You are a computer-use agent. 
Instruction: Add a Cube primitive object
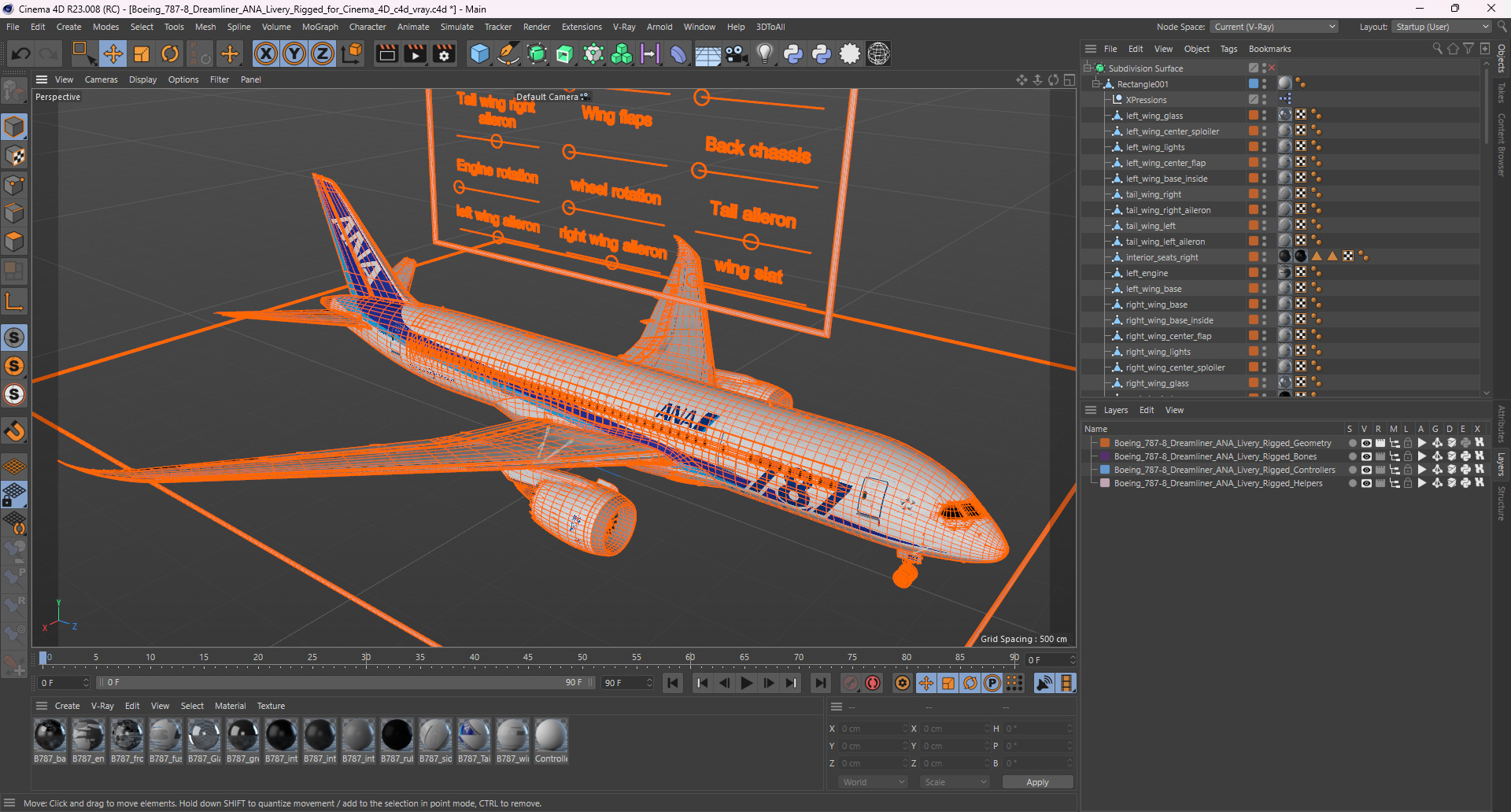[479, 54]
